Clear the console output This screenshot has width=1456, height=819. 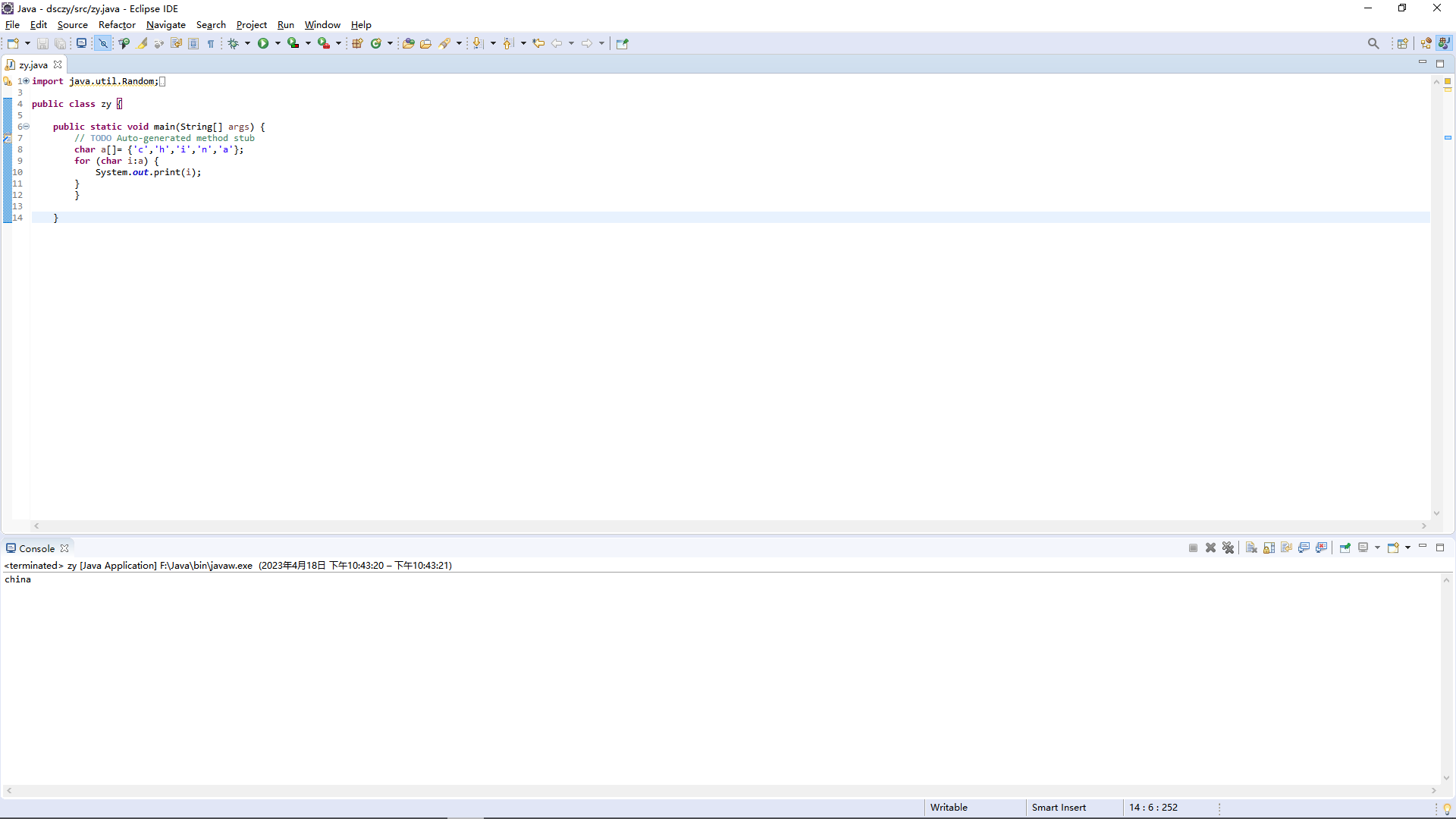(1251, 548)
